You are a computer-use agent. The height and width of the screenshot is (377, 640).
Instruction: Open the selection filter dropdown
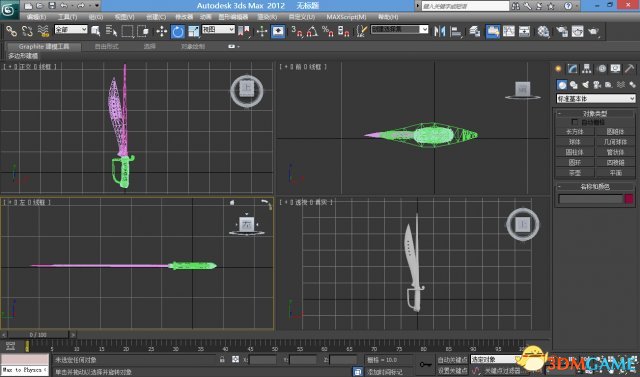click(x=71, y=29)
